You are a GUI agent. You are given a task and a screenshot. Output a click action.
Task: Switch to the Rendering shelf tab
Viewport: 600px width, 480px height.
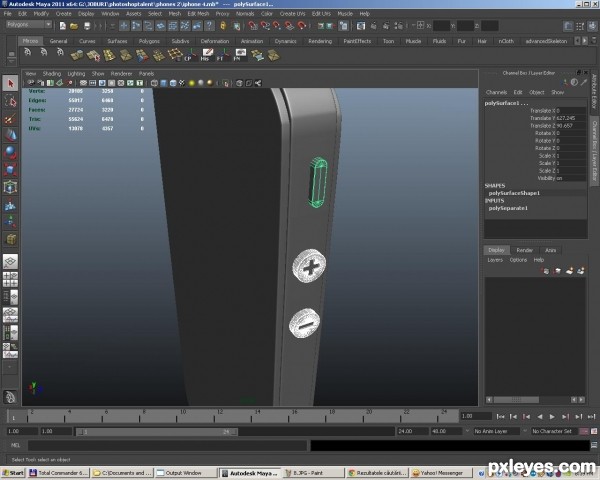point(320,41)
